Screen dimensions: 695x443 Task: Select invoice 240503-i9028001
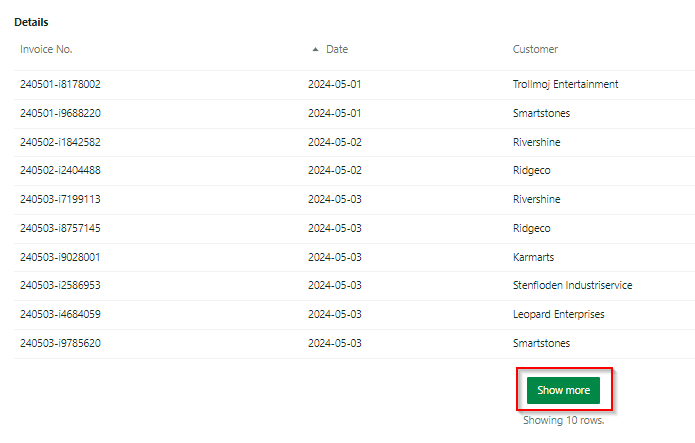[60, 257]
